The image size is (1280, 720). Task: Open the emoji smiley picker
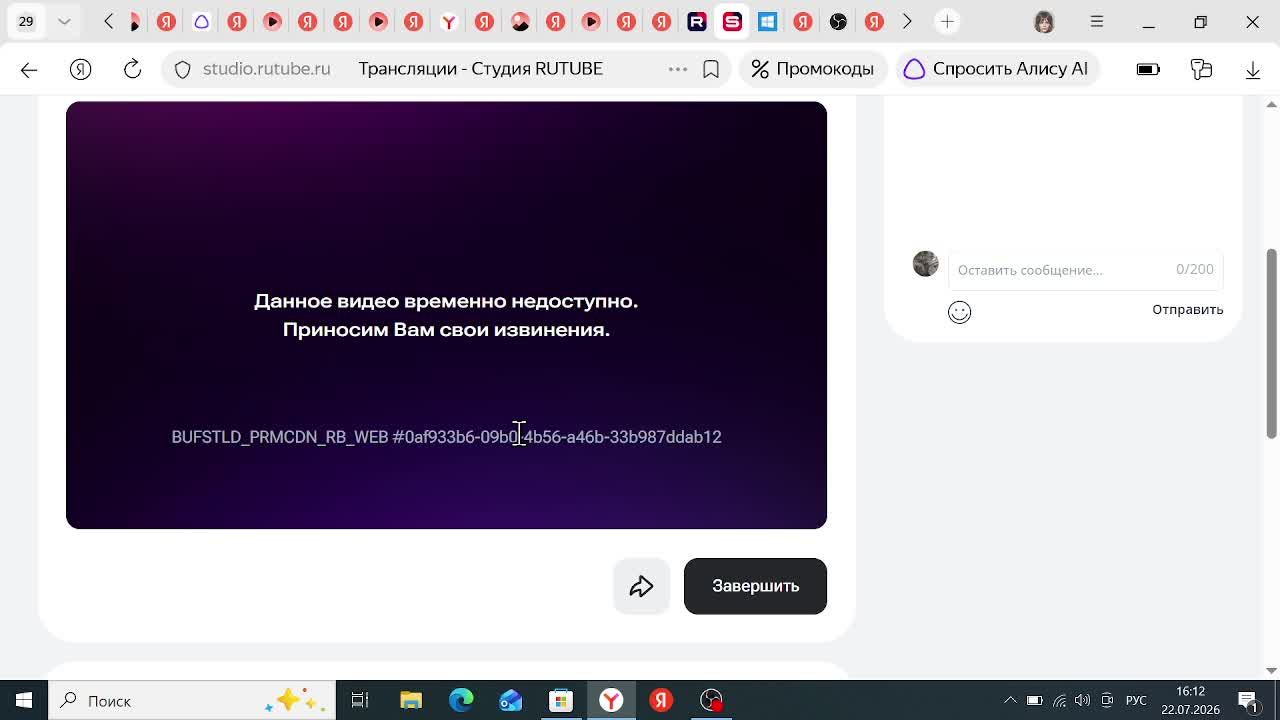[959, 312]
